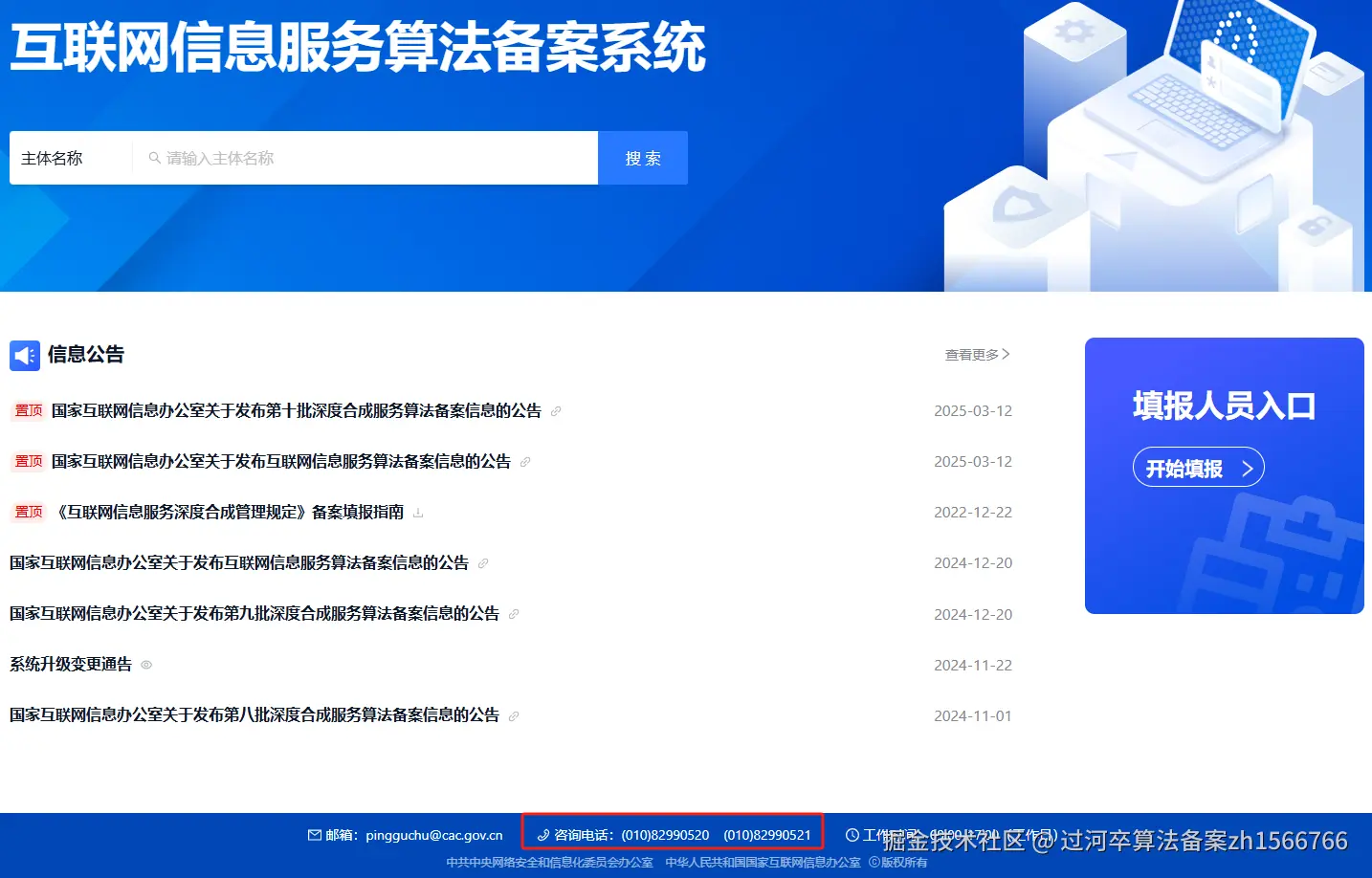Viewport: 1372px width, 878px height.
Task: Click inside the 主体名称 input field
Action: tap(364, 158)
